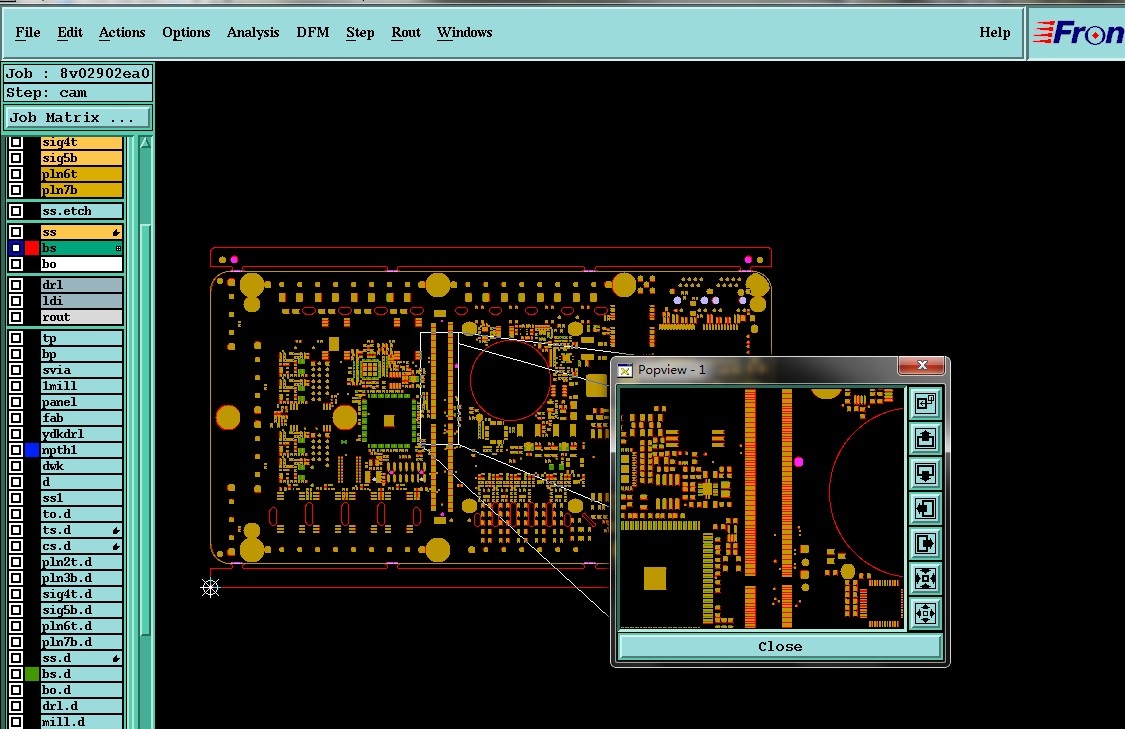Select the dwk layer name
Viewport: 1125px width, 729px height.
(x=81, y=466)
